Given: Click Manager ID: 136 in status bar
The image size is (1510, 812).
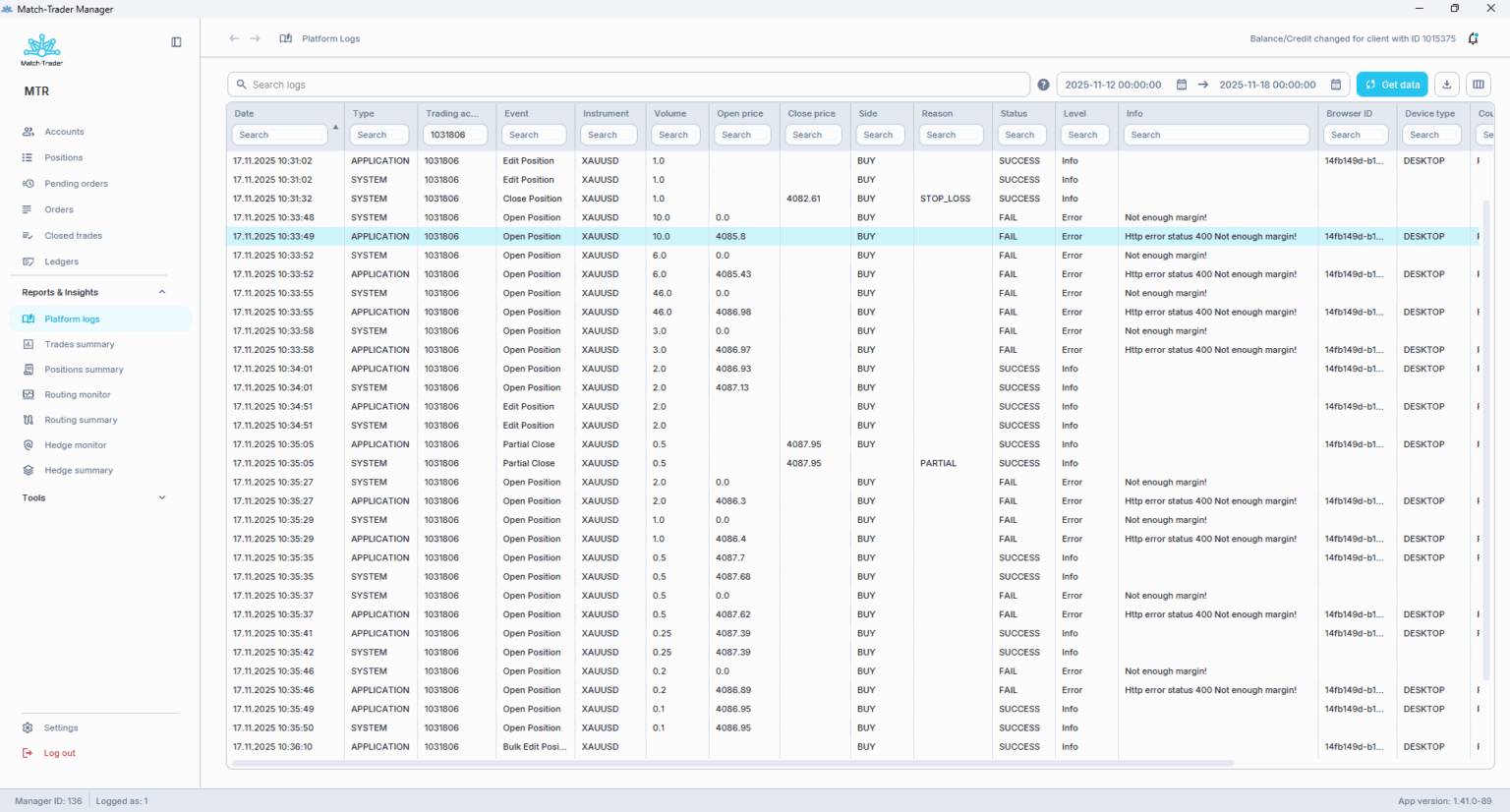Looking at the screenshot, I should [x=48, y=801].
